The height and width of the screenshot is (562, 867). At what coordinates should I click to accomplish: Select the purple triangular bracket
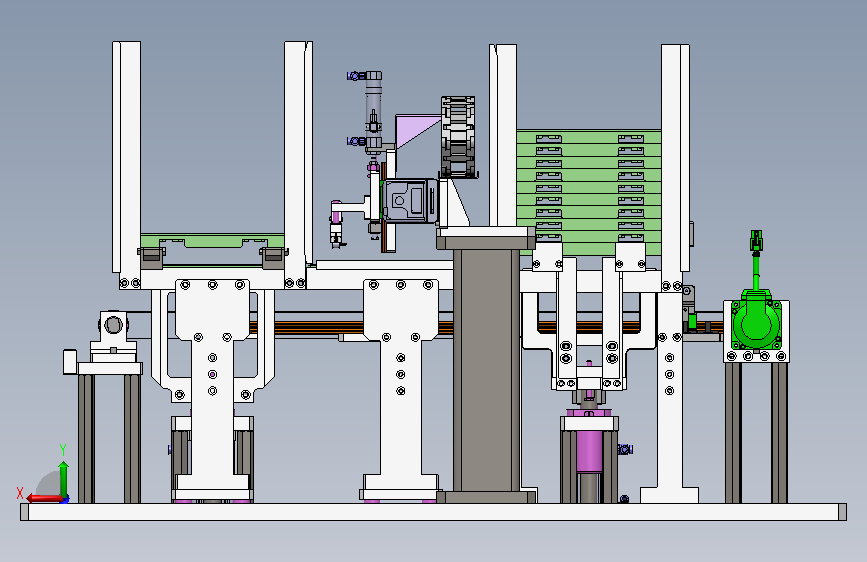click(x=419, y=132)
